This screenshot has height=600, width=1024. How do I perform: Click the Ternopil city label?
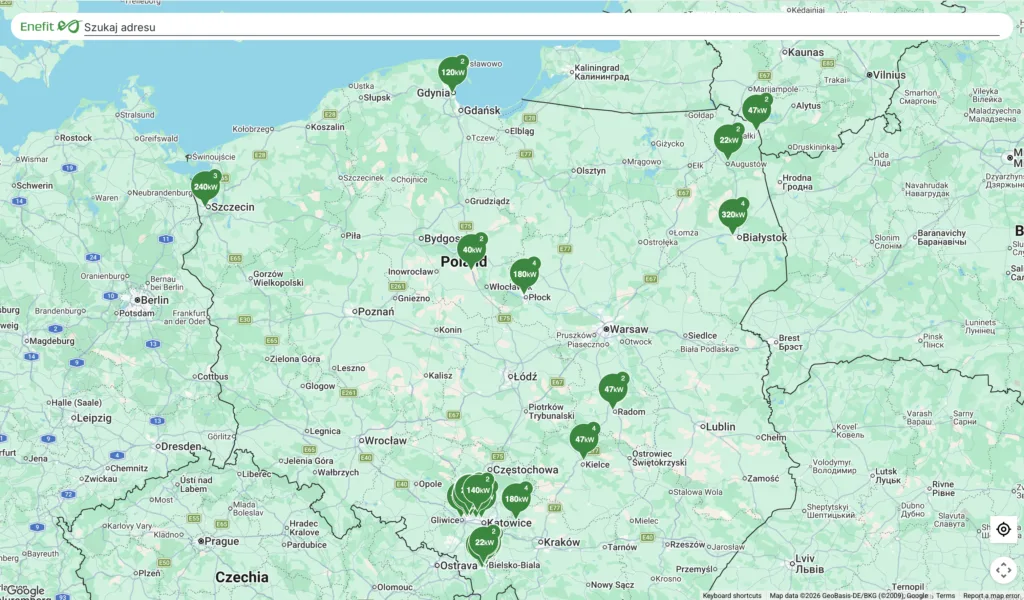(908, 587)
